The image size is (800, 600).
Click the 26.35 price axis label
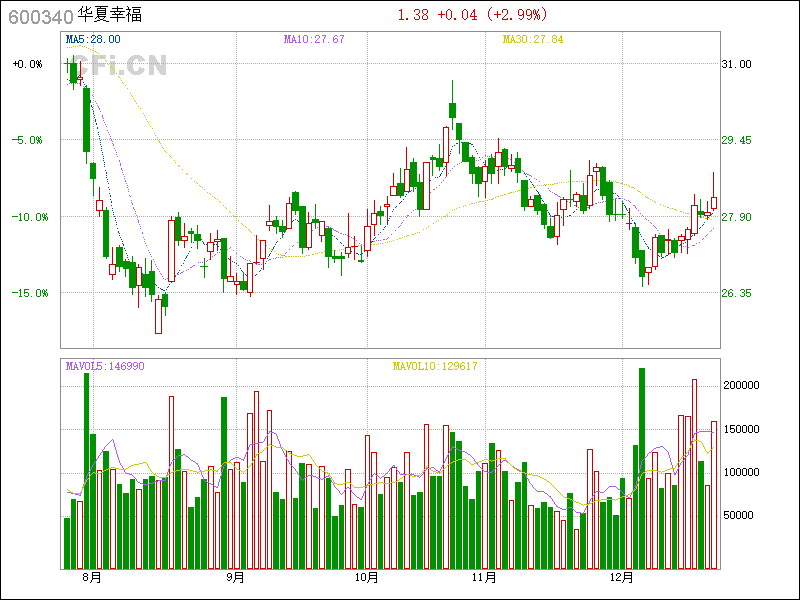coord(736,293)
